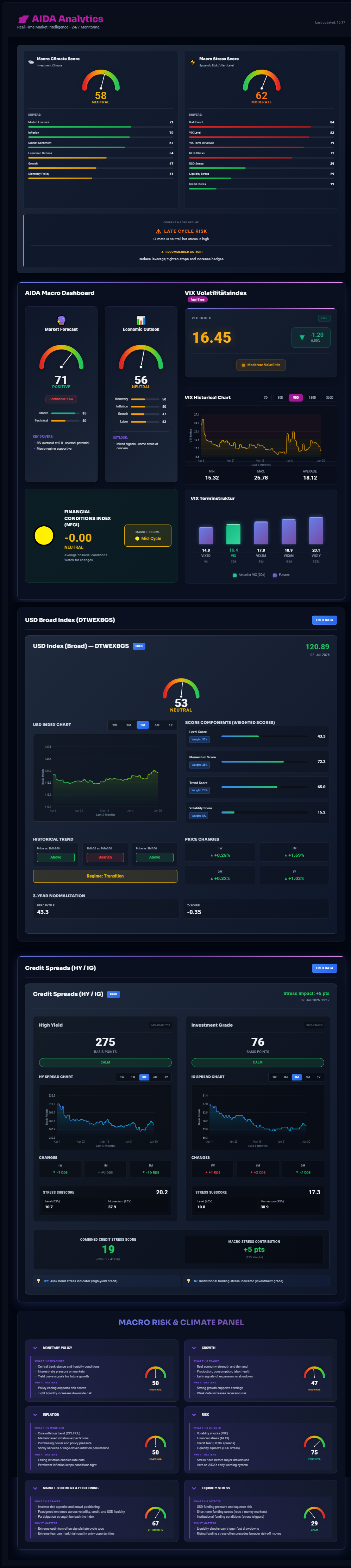351x1568 pixels.
Task: Click the Economic Outlook bar chart icon
Action: pyautogui.click(x=141, y=320)
